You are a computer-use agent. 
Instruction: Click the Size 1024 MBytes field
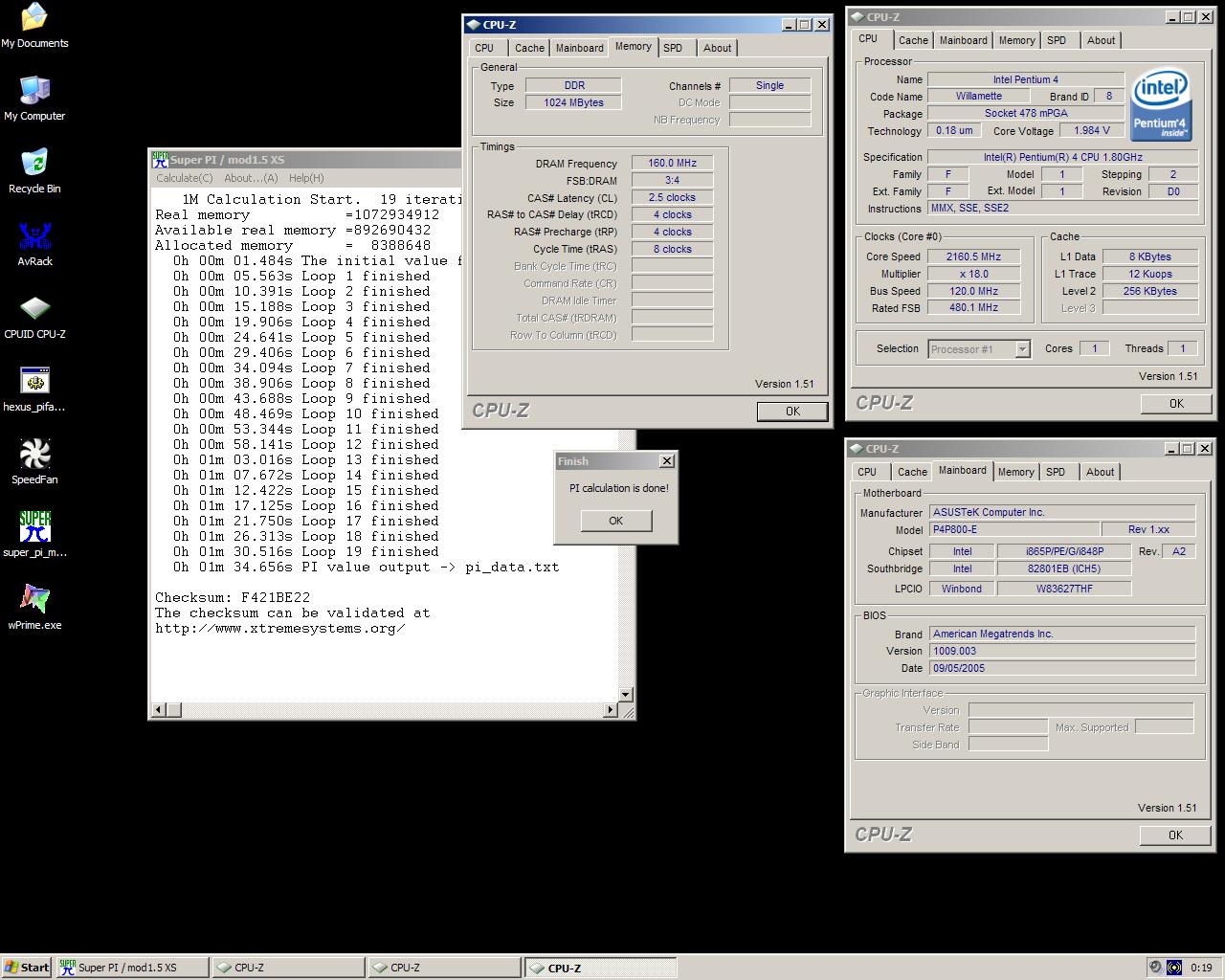(573, 102)
